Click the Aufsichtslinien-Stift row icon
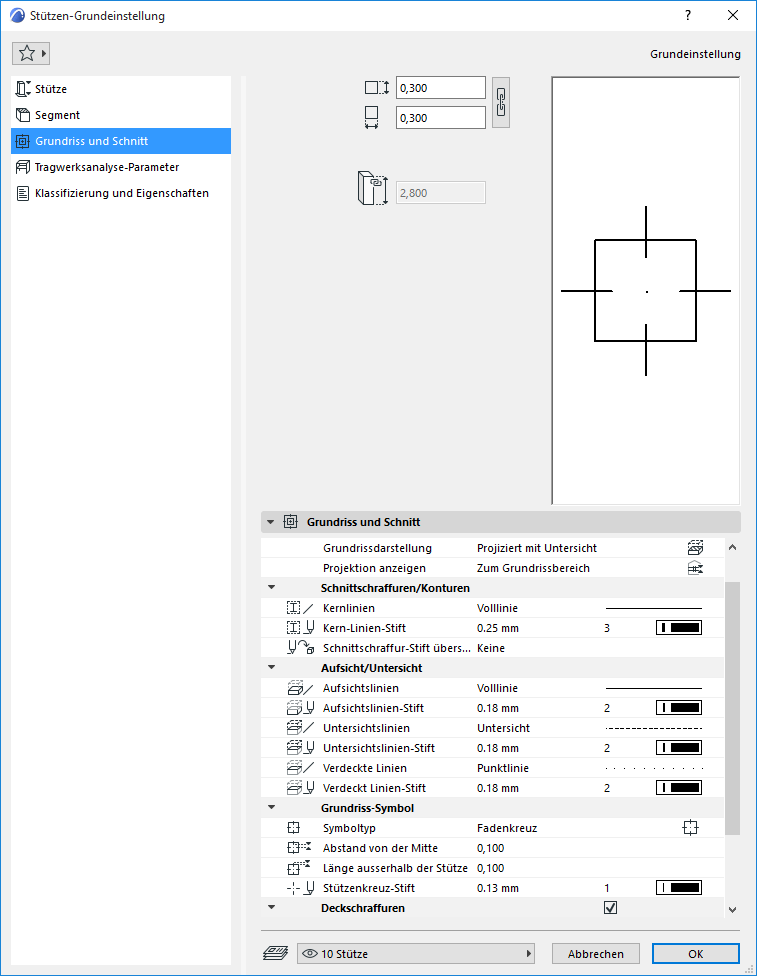This screenshot has width=757, height=976. coord(300,708)
